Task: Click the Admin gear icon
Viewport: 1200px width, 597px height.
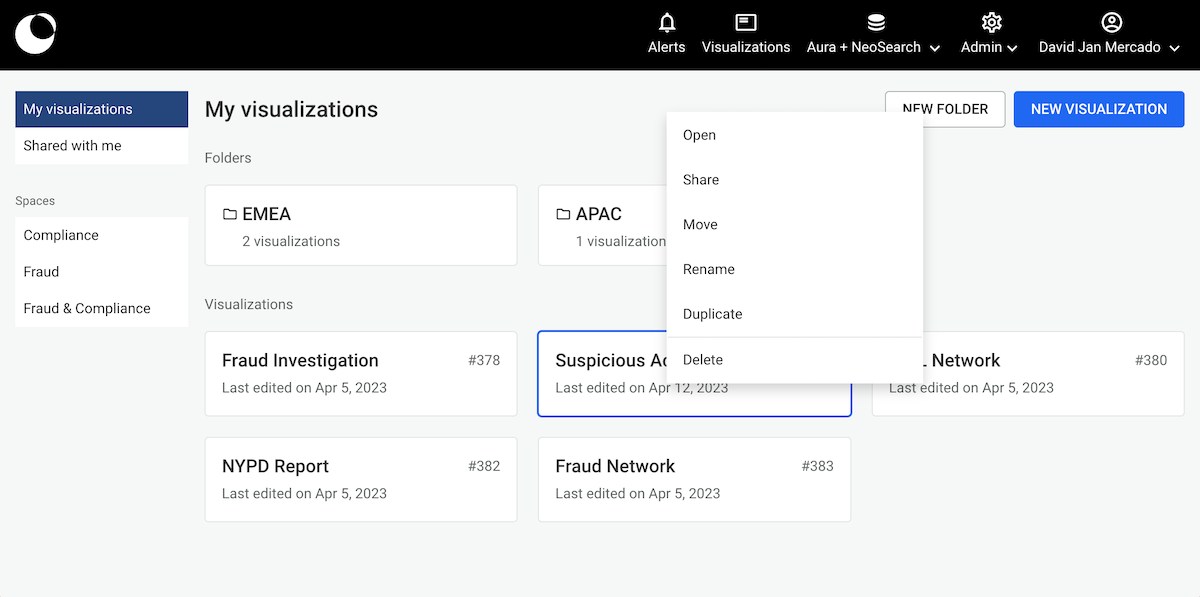Action: click(991, 23)
